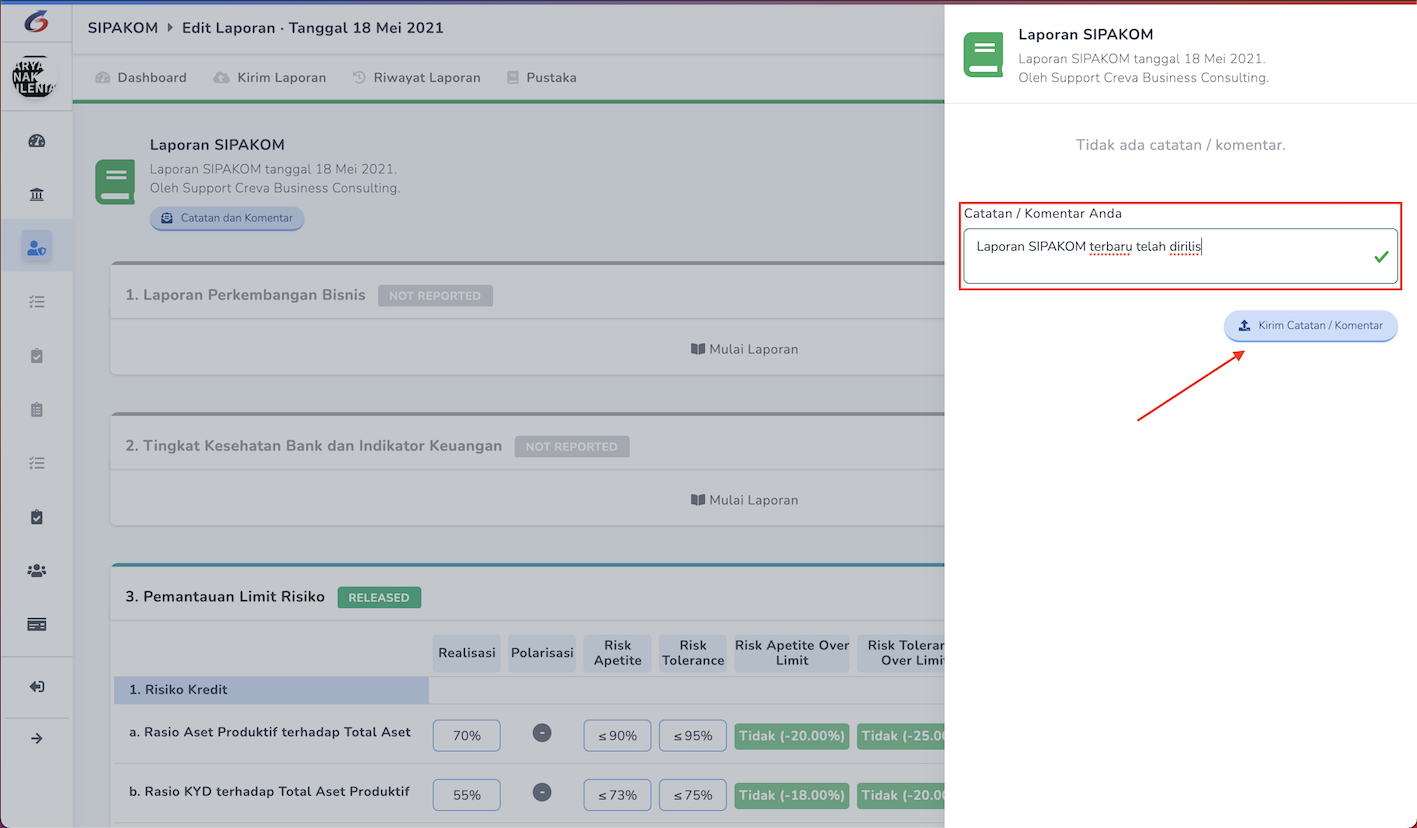This screenshot has width=1417, height=828.
Task: Click the Risk Apetite column header
Action: click(618, 653)
